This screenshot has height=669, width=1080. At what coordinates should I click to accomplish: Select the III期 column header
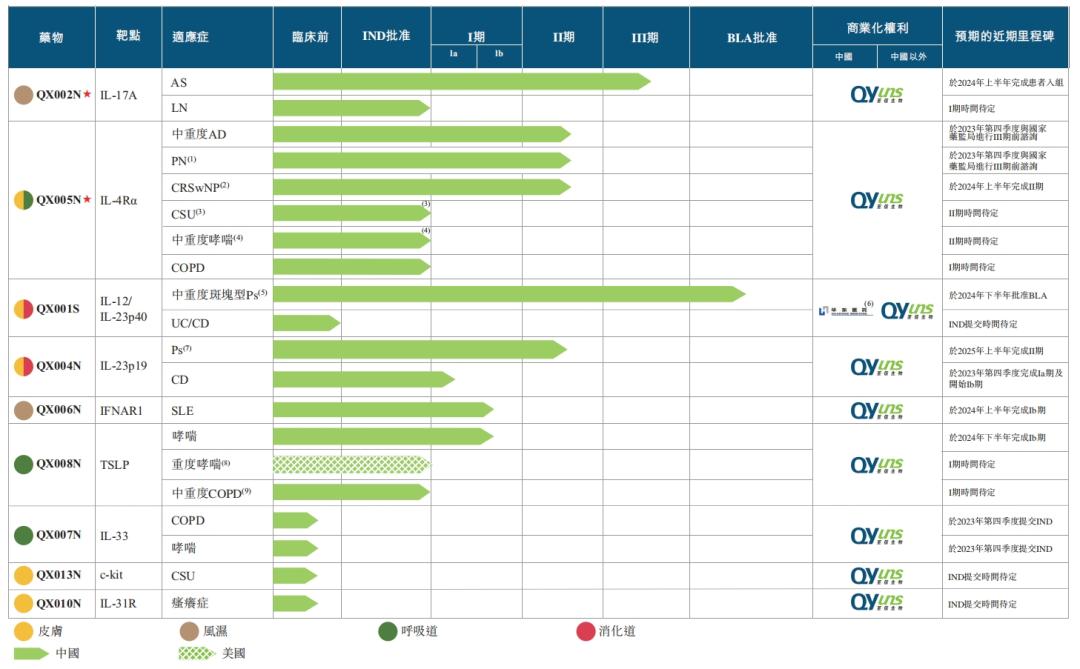[645, 37]
